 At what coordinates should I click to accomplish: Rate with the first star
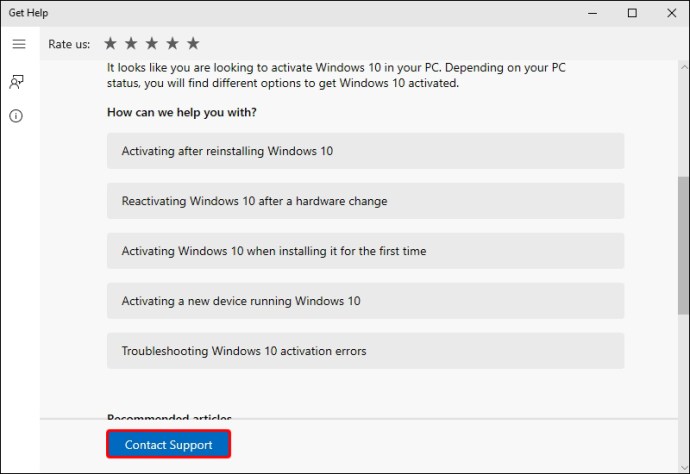click(110, 44)
